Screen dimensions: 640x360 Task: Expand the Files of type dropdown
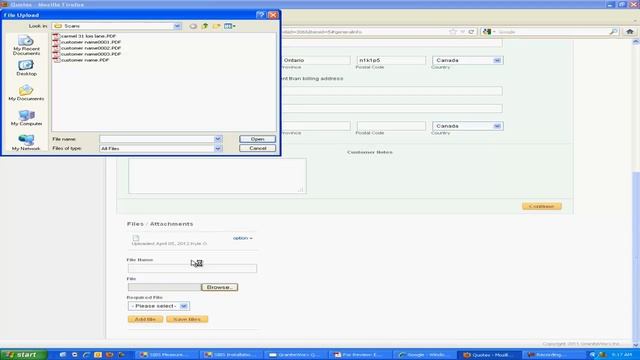pyautogui.click(x=218, y=149)
